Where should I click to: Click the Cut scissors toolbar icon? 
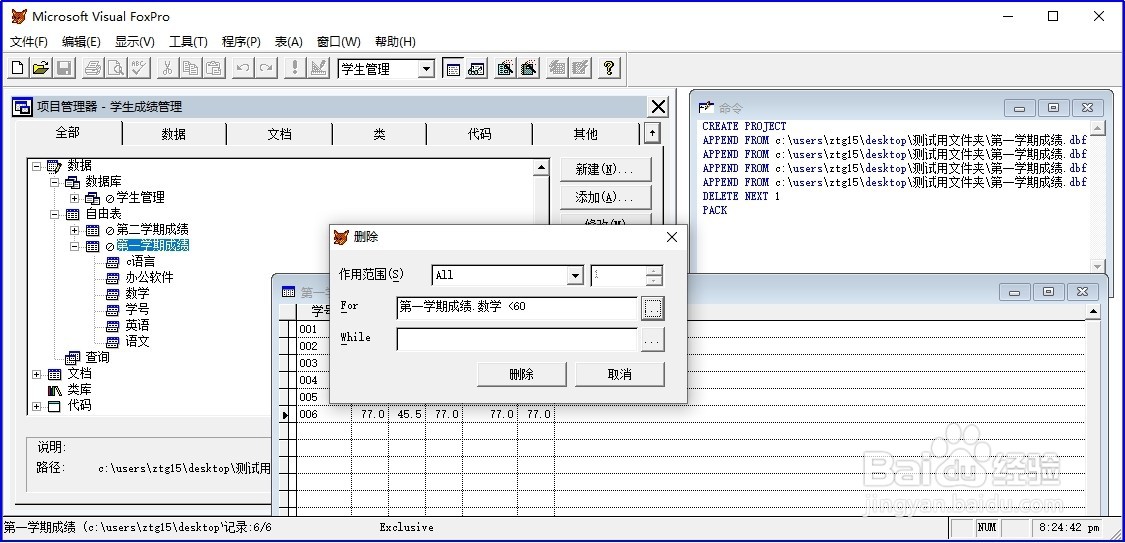pyautogui.click(x=167, y=68)
